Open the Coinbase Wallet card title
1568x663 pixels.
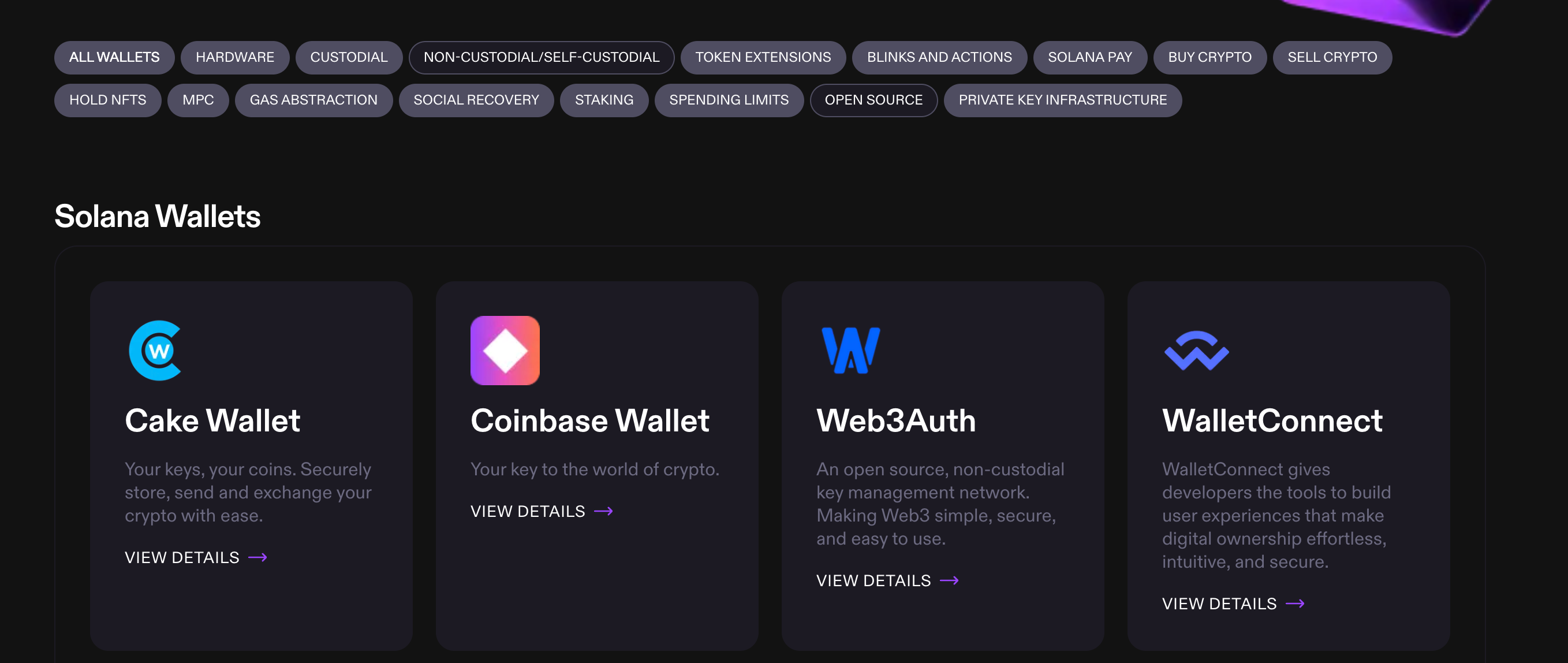pos(590,420)
